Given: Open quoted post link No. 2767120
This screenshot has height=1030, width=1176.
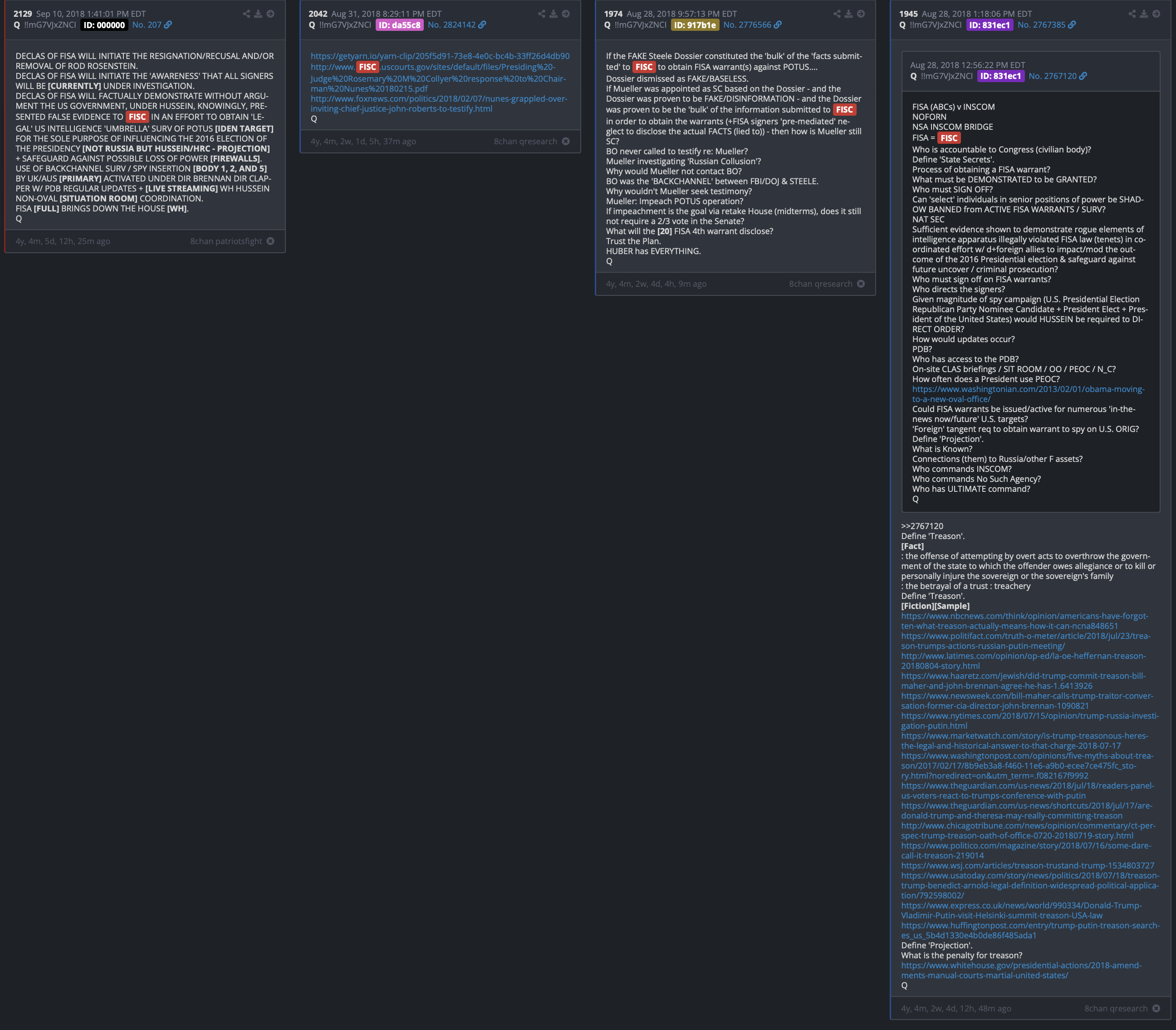Looking at the screenshot, I should 1058,76.
